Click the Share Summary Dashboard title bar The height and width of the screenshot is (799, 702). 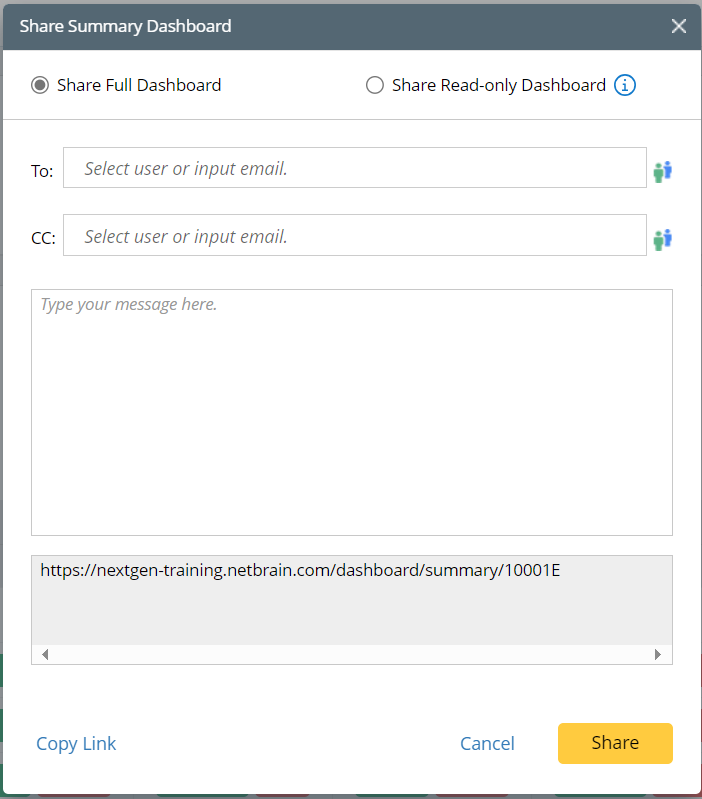(x=300, y=26)
